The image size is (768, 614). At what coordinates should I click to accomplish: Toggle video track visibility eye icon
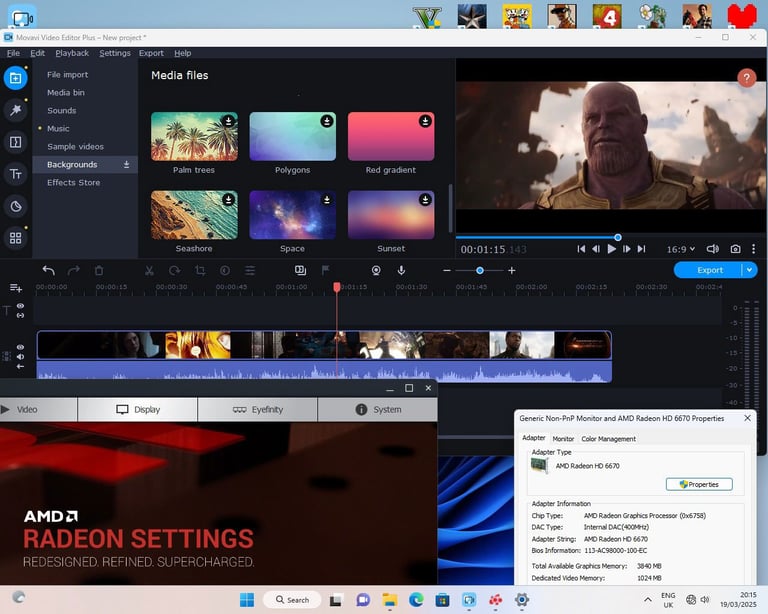20,347
